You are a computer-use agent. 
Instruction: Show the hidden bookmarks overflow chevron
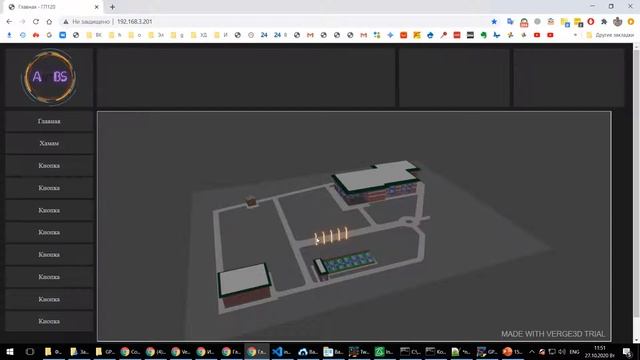coord(576,35)
